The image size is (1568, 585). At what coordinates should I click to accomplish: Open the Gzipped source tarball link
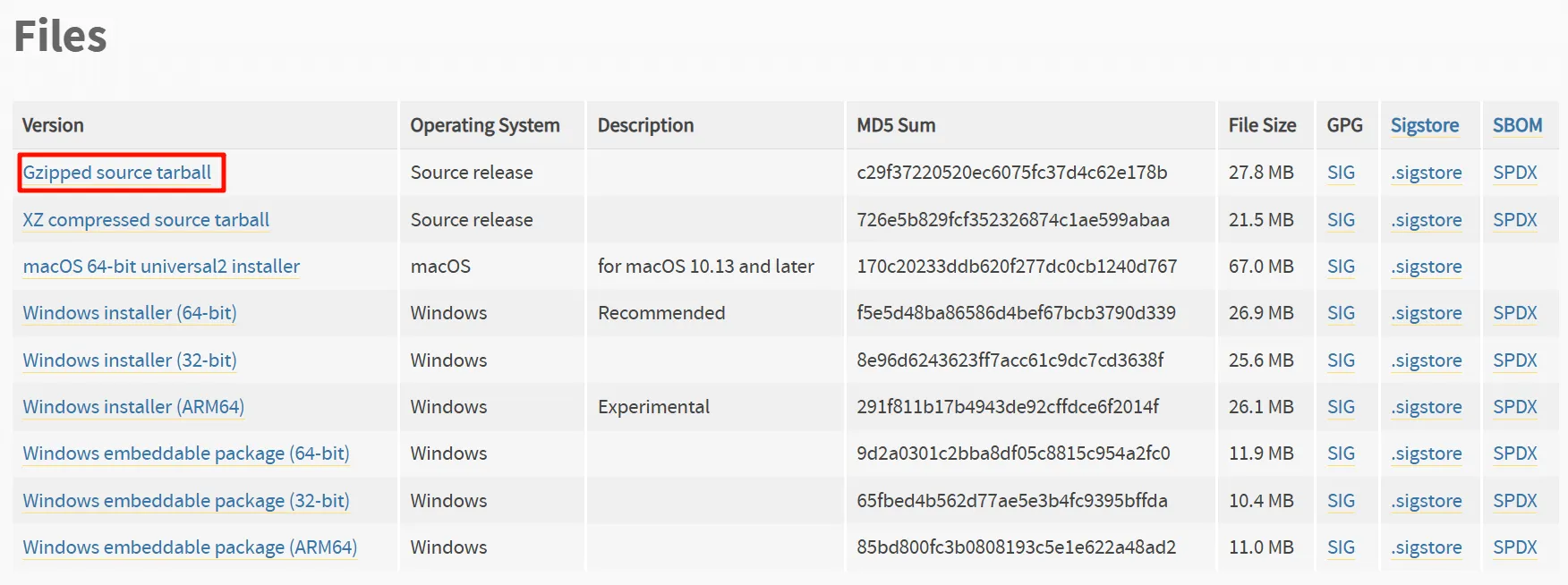pyautogui.click(x=117, y=173)
